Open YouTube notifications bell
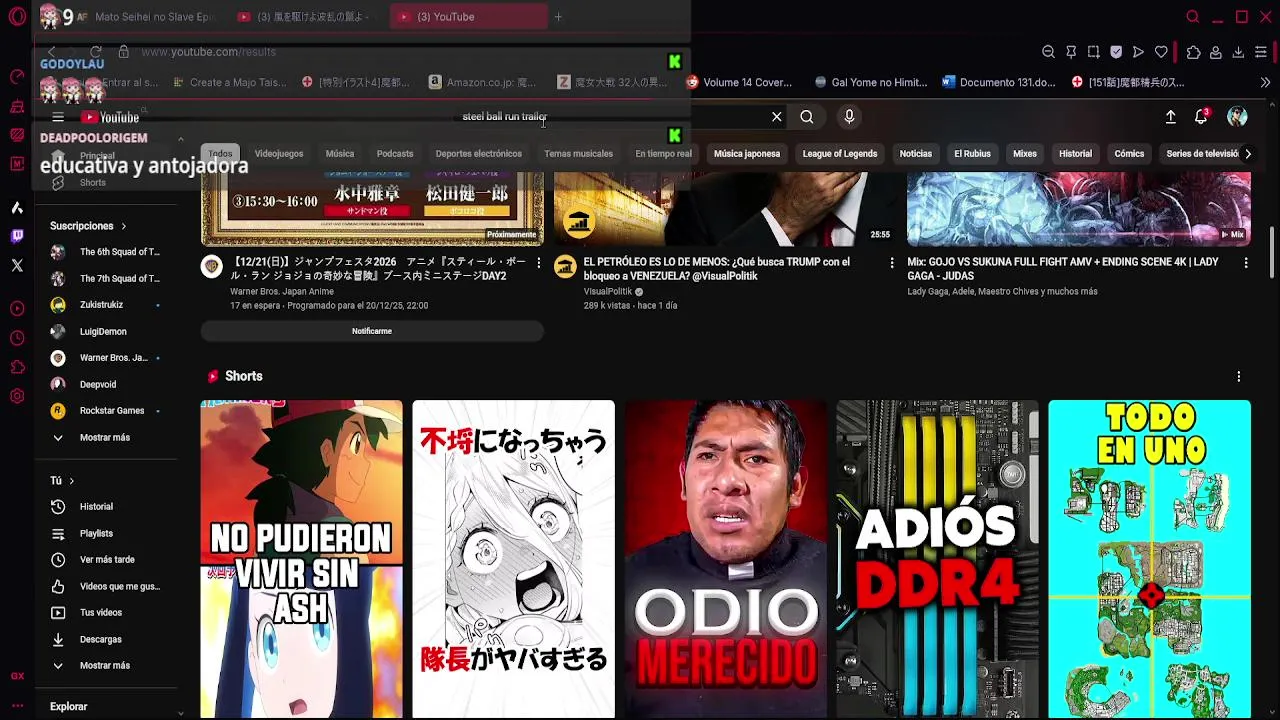The height and width of the screenshot is (720, 1280). (x=1201, y=117)
